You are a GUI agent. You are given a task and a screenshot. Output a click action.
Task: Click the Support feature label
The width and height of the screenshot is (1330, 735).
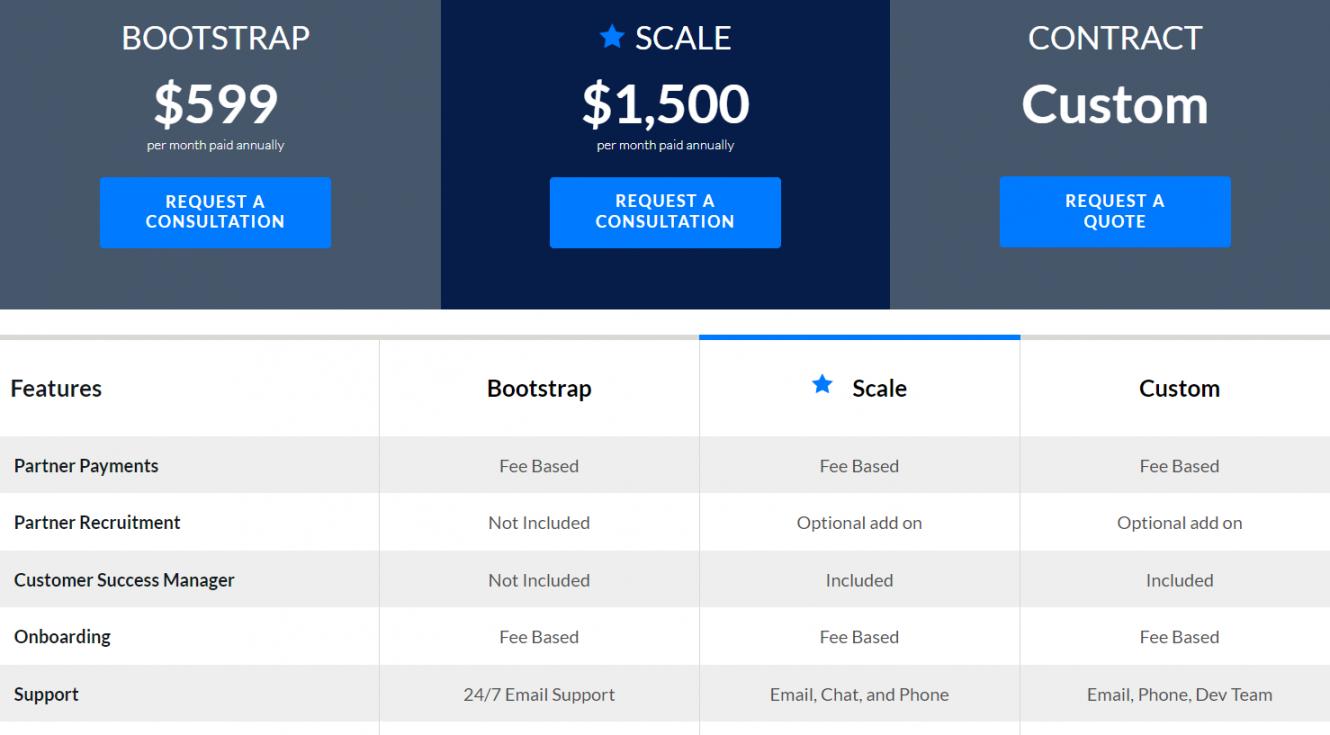point(46,694)
